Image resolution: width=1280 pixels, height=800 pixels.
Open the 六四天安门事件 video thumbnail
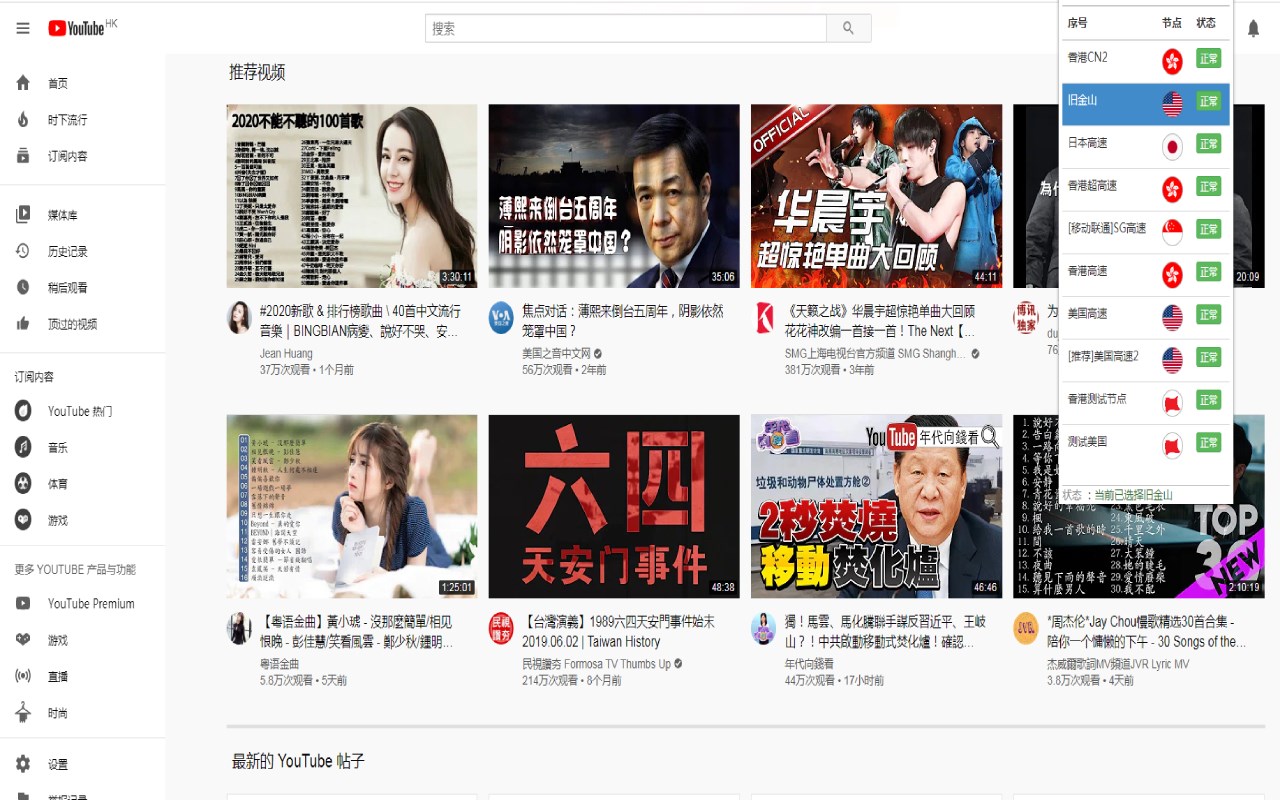coord(614,506)
